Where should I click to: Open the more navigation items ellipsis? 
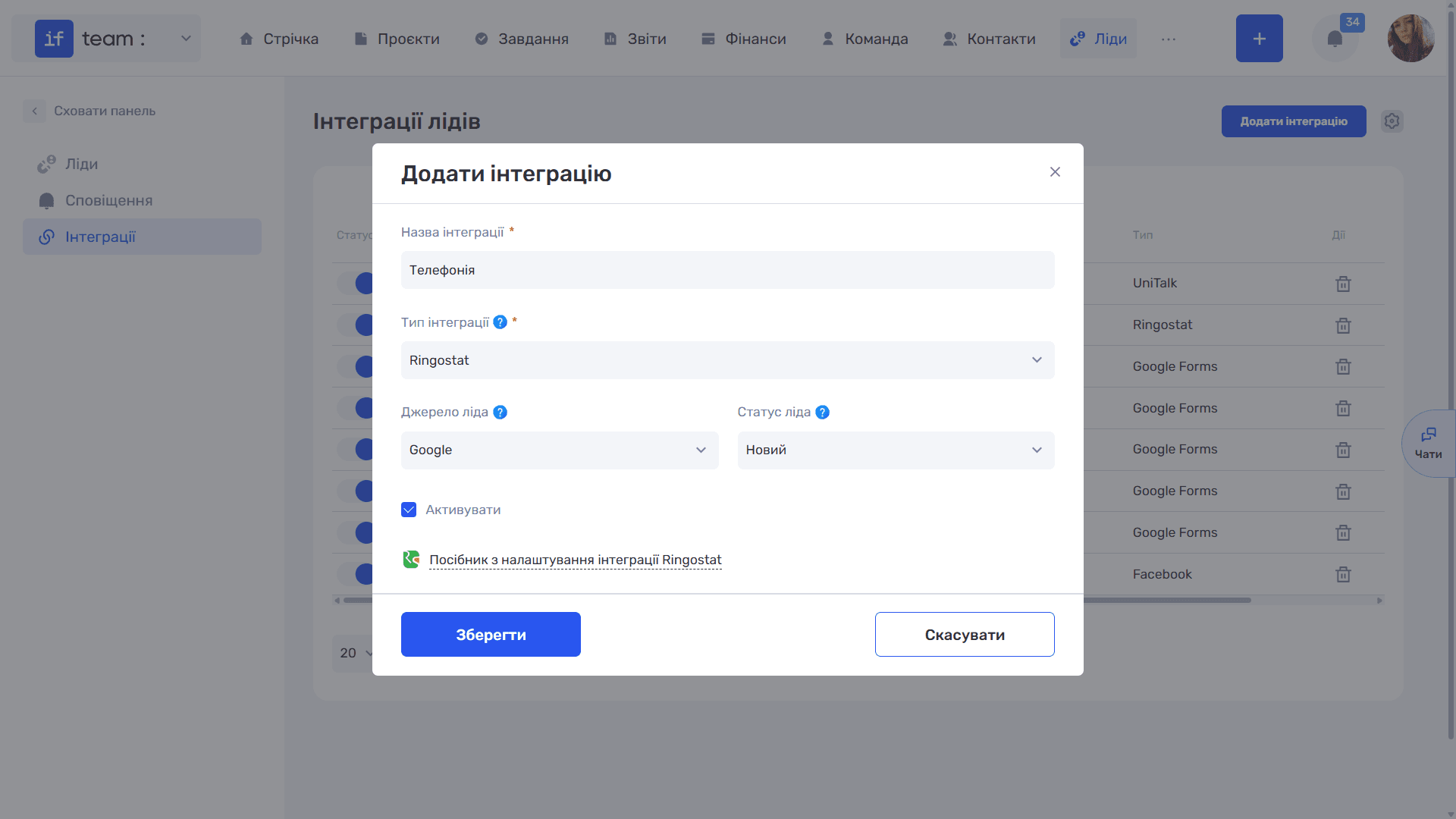(1168, 39)
